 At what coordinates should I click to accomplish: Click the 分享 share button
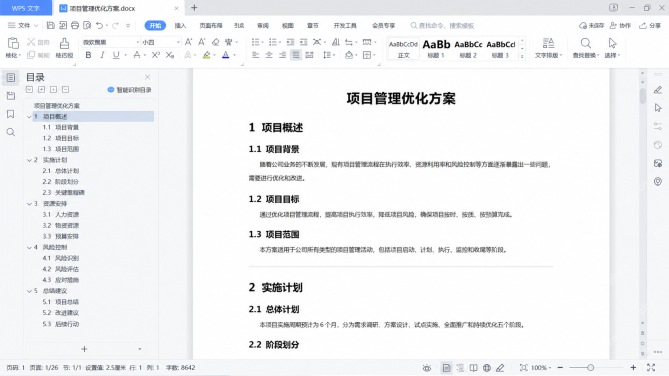(650, 26)
